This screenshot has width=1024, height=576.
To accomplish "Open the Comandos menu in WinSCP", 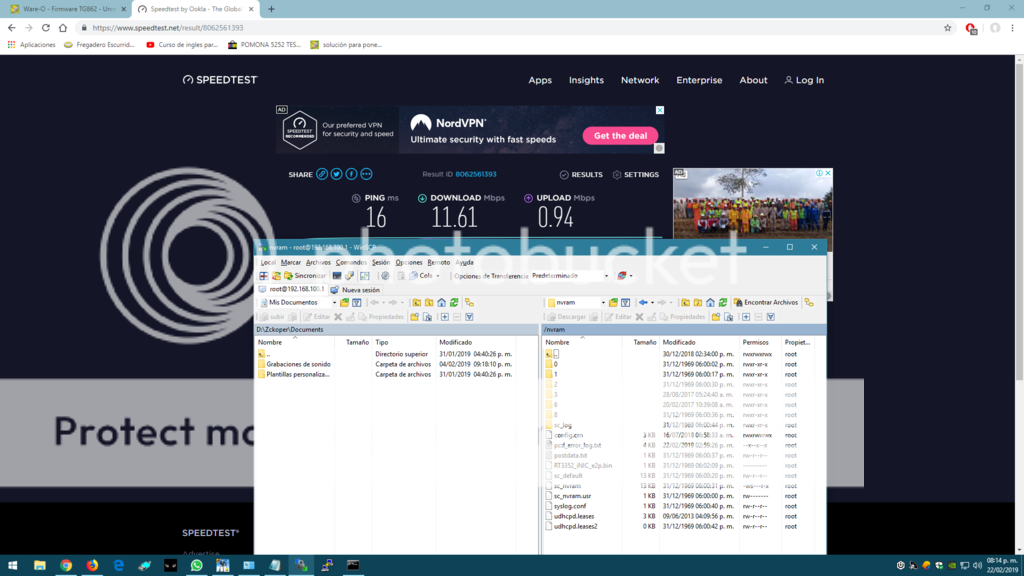I will pos(350,262).
